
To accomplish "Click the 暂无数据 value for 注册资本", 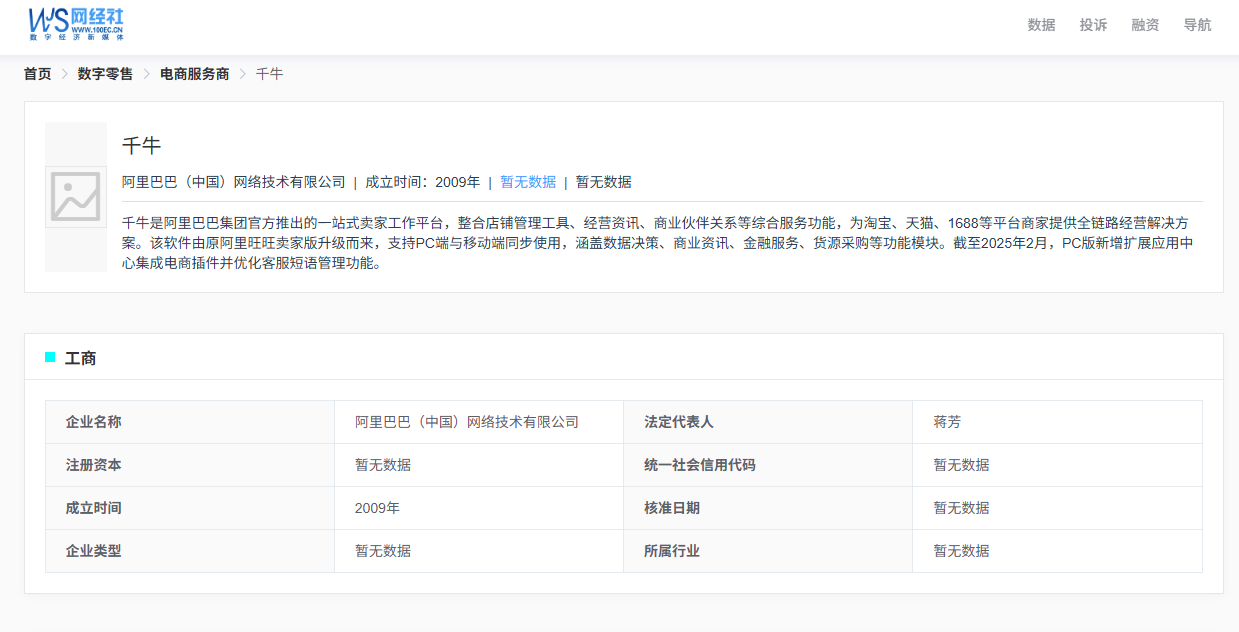I will (383, 465).
